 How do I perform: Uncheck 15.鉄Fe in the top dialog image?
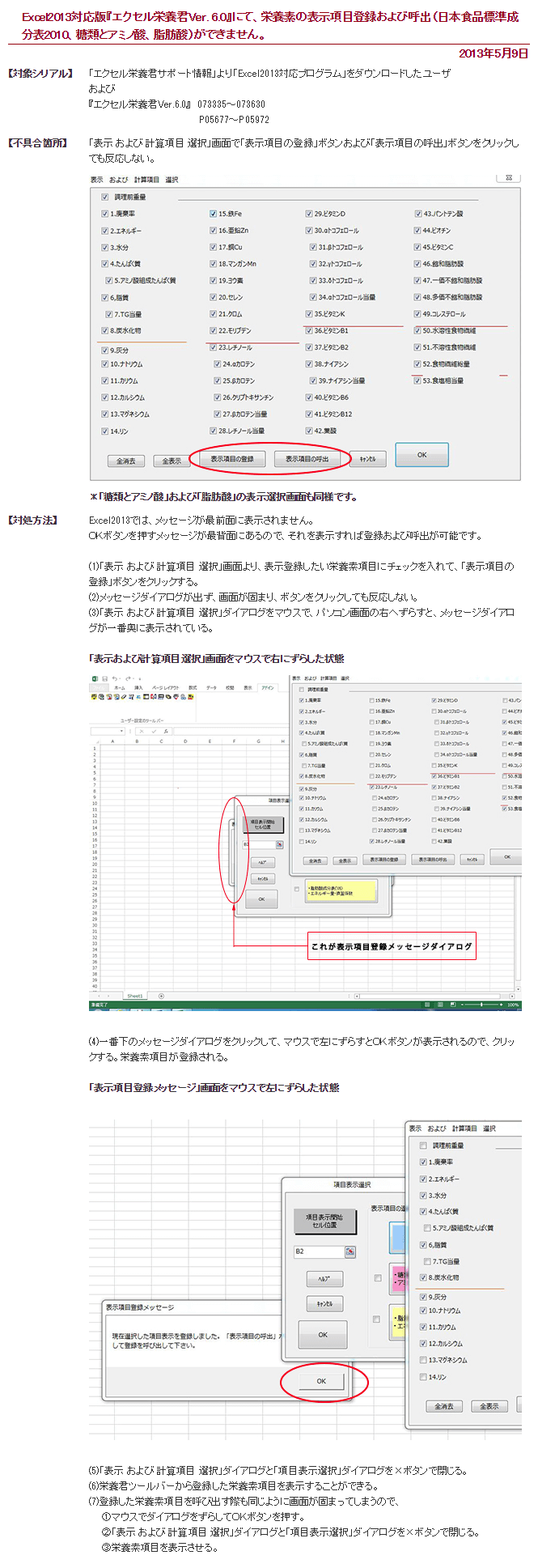(x=213, y=214)
